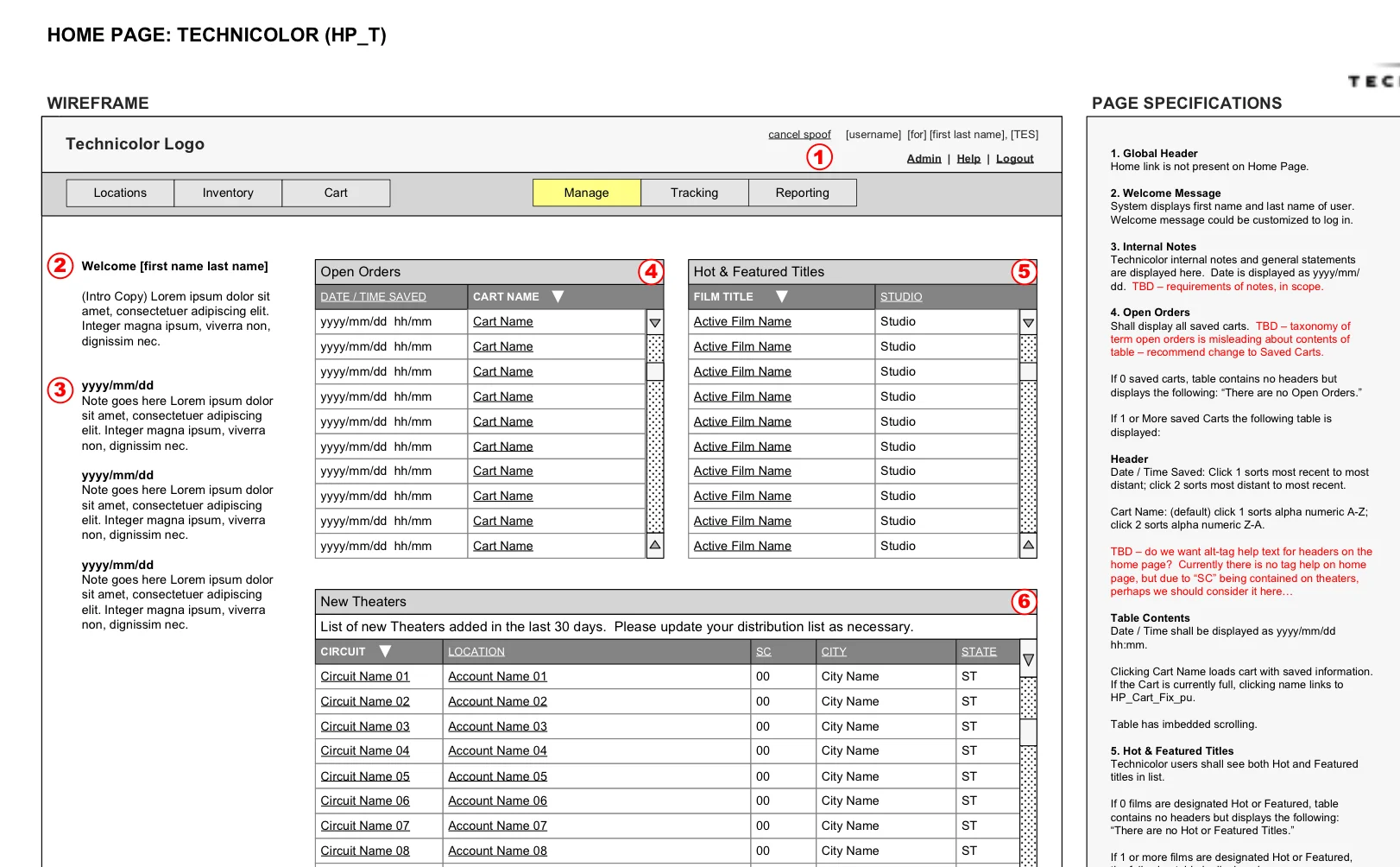1400x867 pixels.
Task: Open Circuit Name 05 link
Action: [x=365, y=776]
